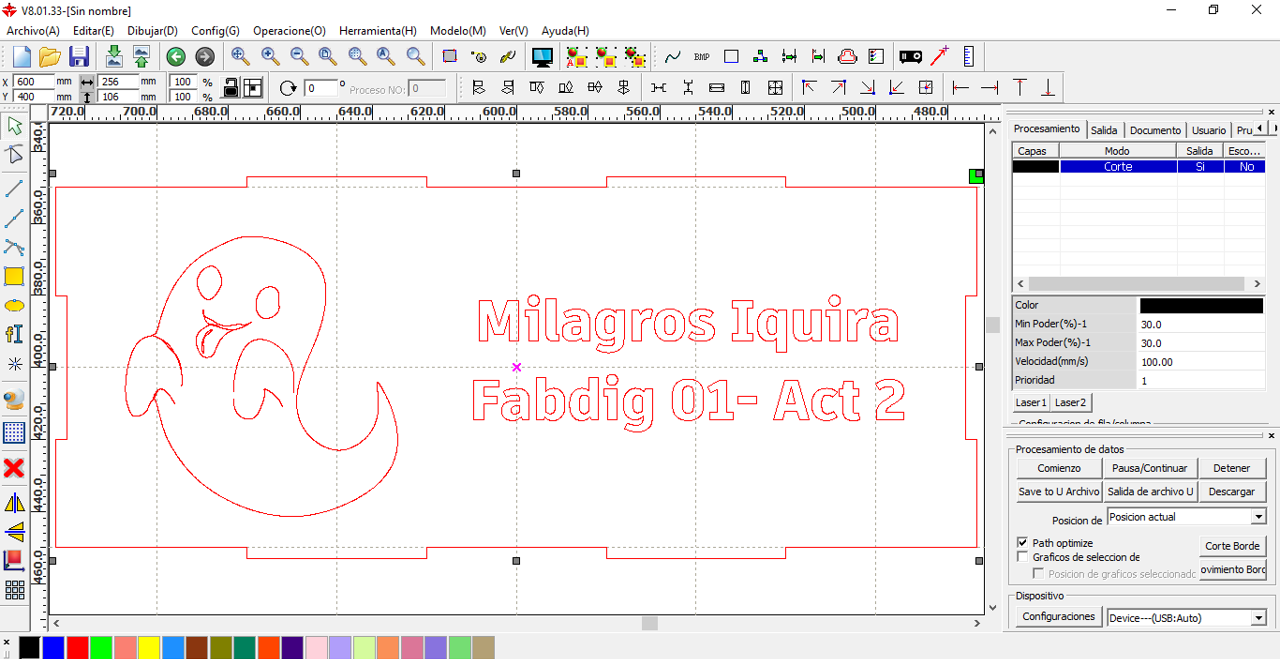The height and width of the screenshot is (659, 1280).
Task: Switch to the Salida tab
Action: (1104, 129)
